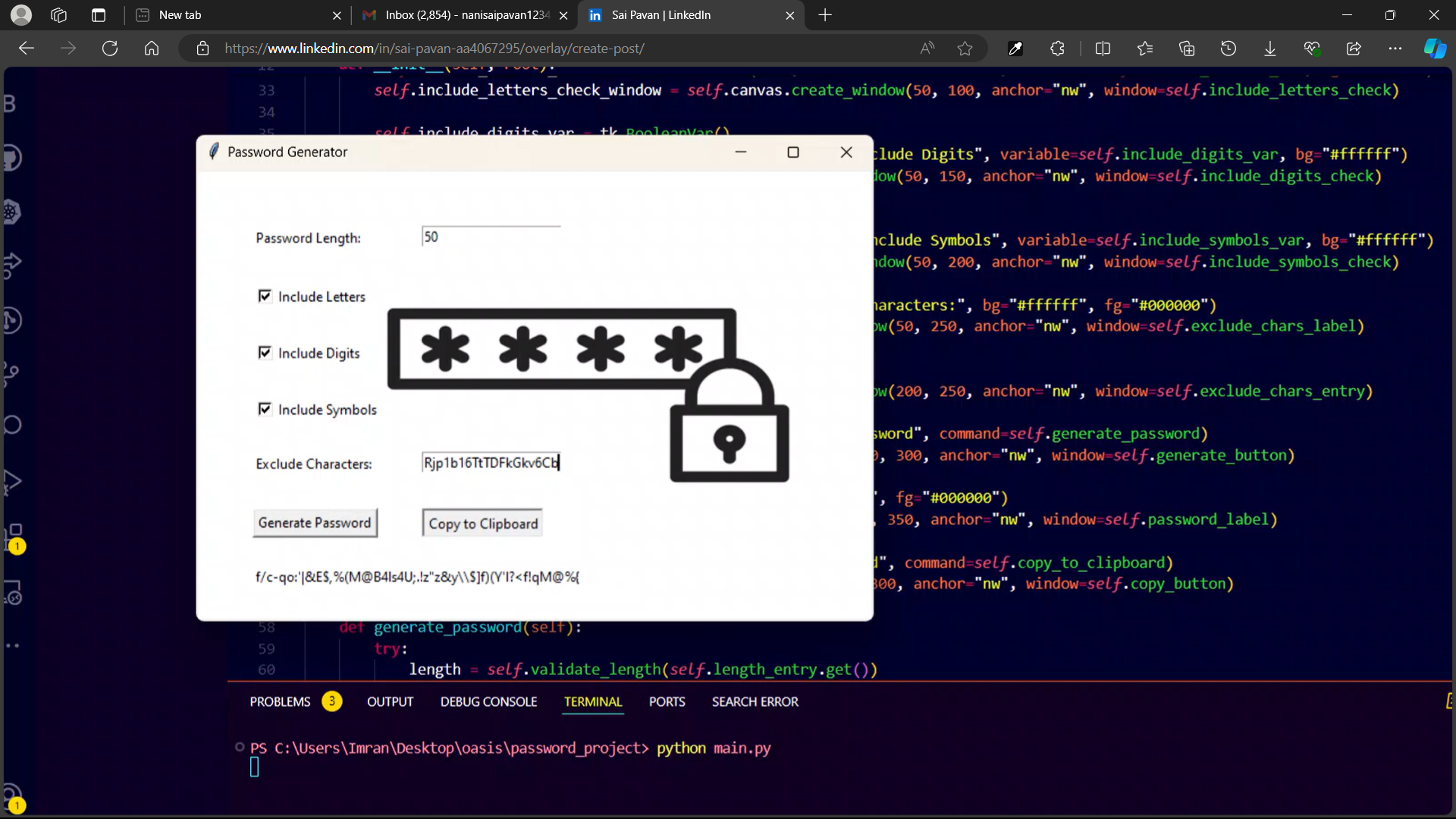Image resolution: width=1456 pixels, height=819 pixels.
Task: Refresh the browser page
Action: [x=110, y=49]
